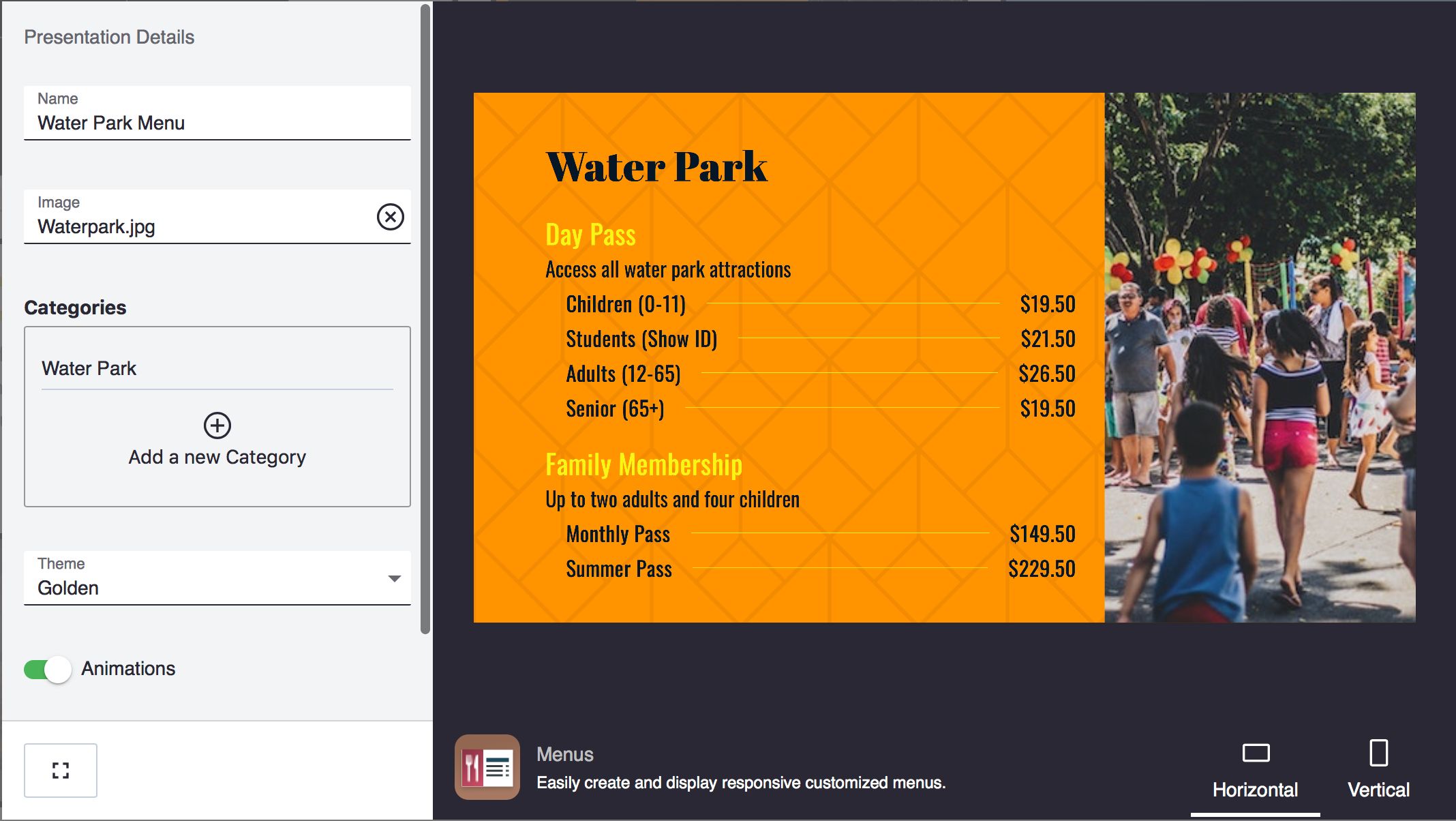Click the Menus app icon
This screenshot has height=821, width=1456.
point(487,767)
